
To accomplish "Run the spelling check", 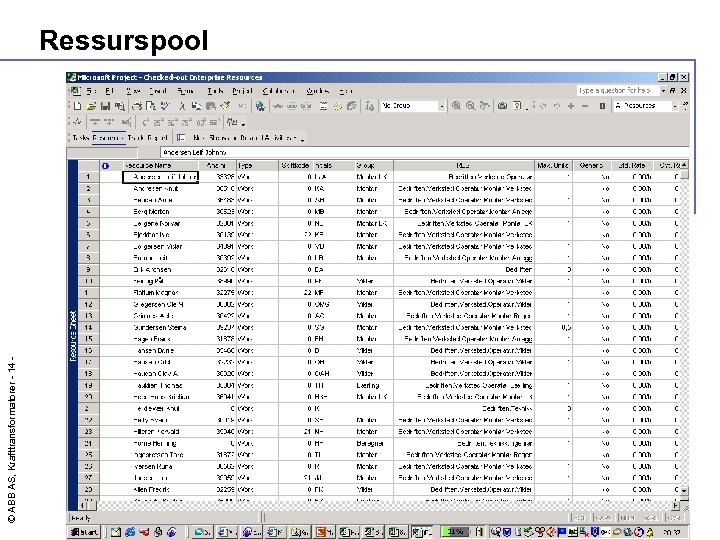I will tap(165, 106).
